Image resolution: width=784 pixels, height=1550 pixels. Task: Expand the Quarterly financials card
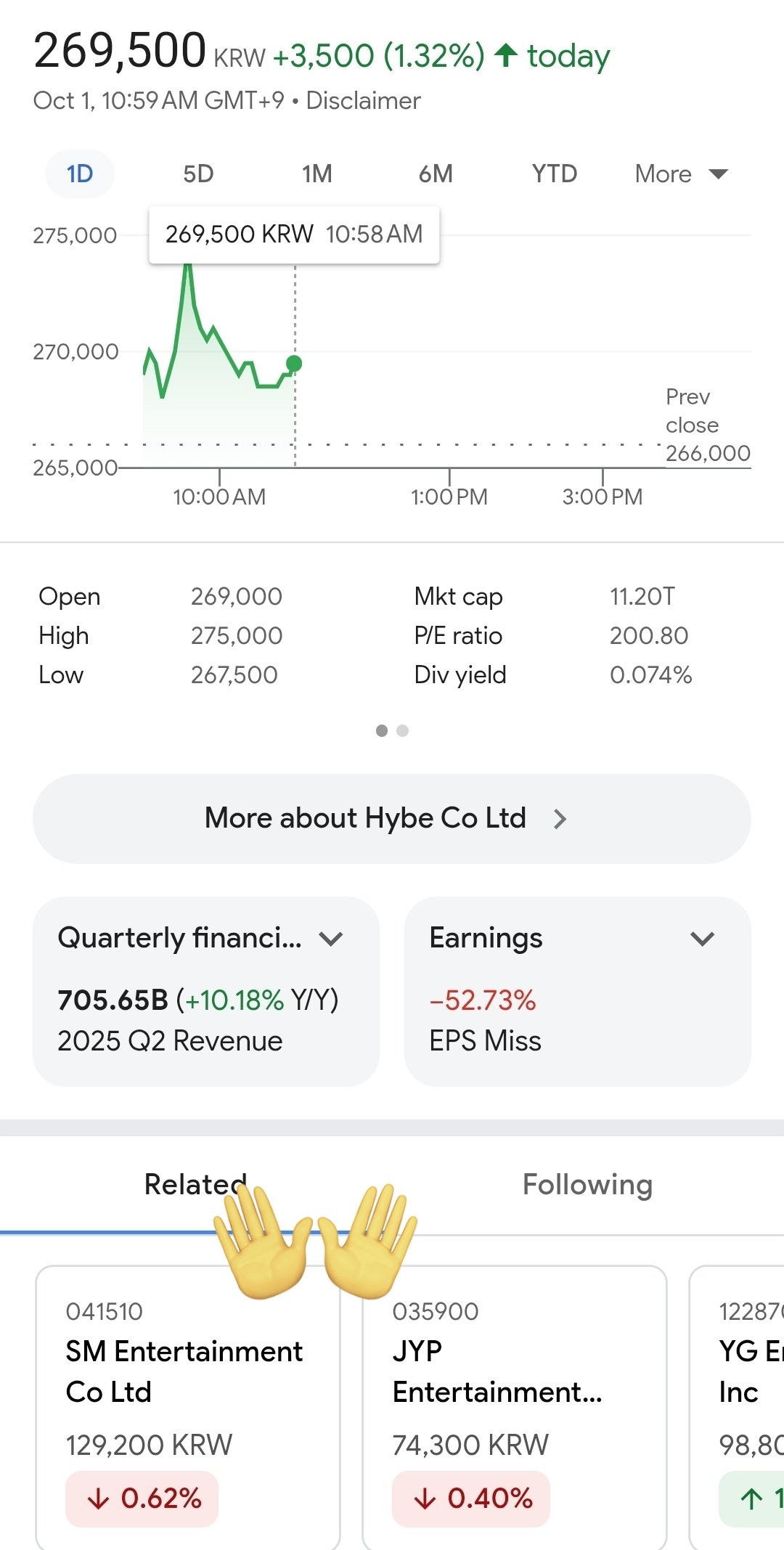(x=331, y=939)
